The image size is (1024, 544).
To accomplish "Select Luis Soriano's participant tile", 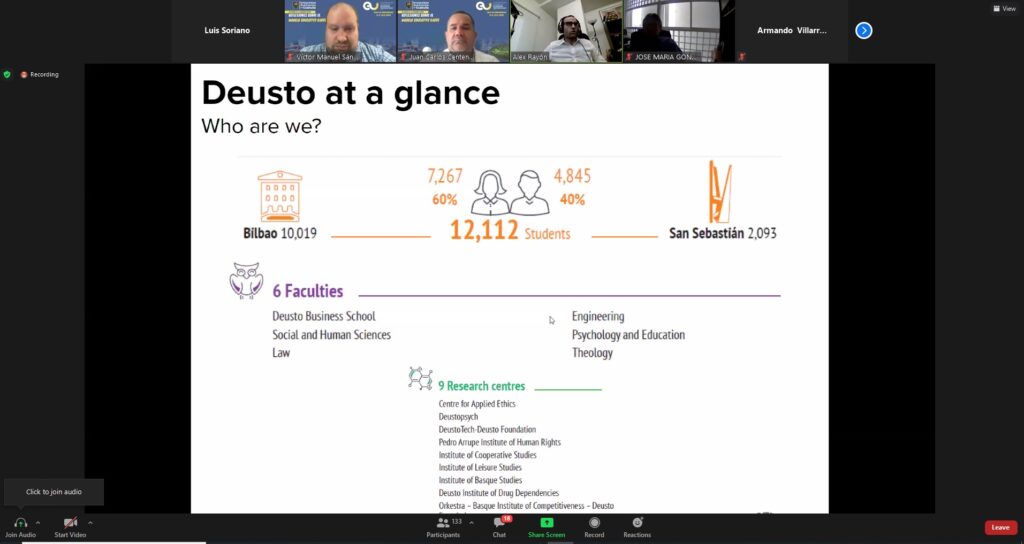I will click(x=227, y=31).
